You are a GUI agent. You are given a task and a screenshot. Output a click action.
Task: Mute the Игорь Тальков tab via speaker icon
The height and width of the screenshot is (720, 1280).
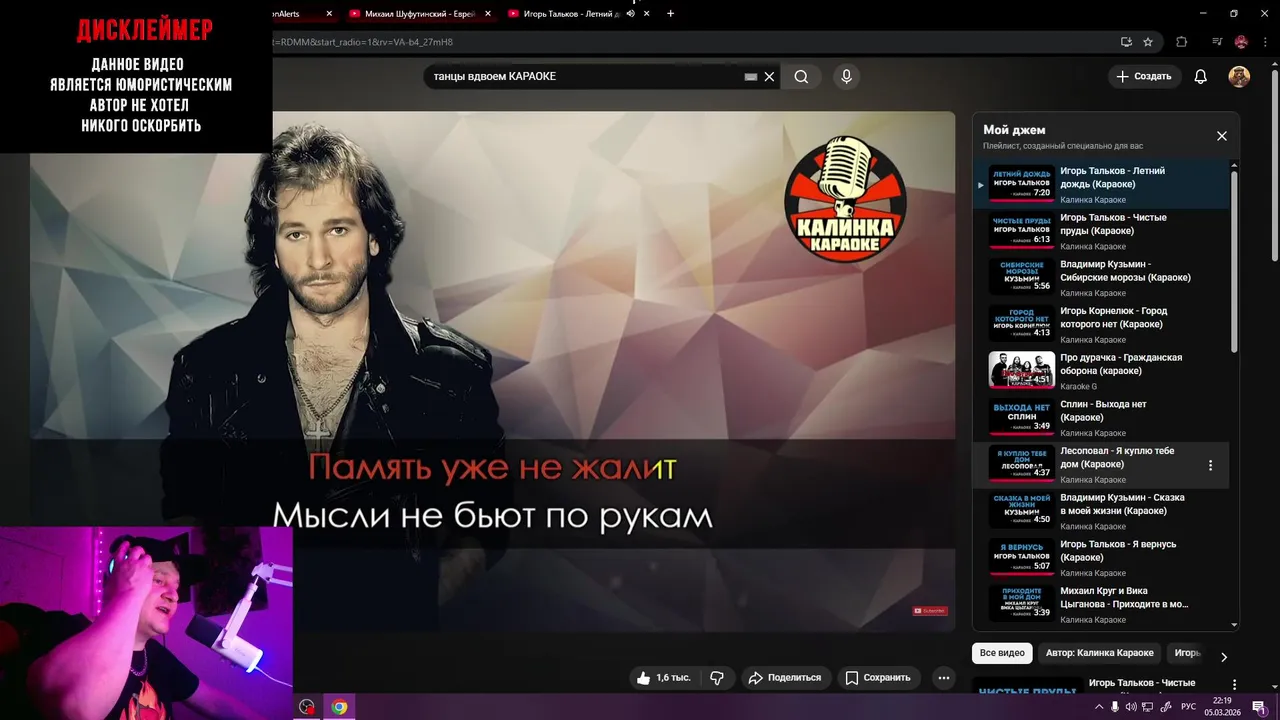pyautogui.click(x=630, y=14)
